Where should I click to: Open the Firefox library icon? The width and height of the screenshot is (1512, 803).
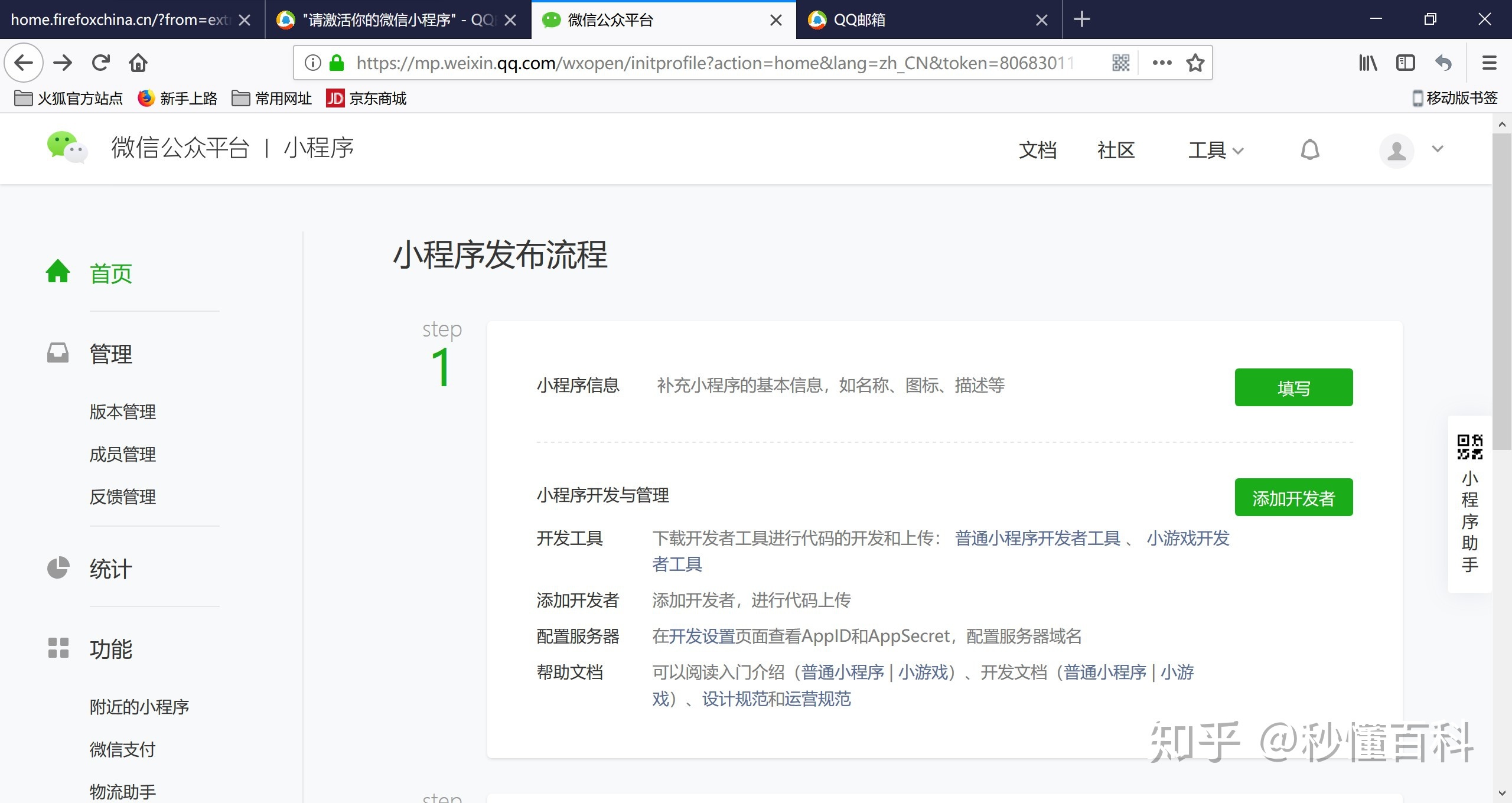[x=1368, y=62]
